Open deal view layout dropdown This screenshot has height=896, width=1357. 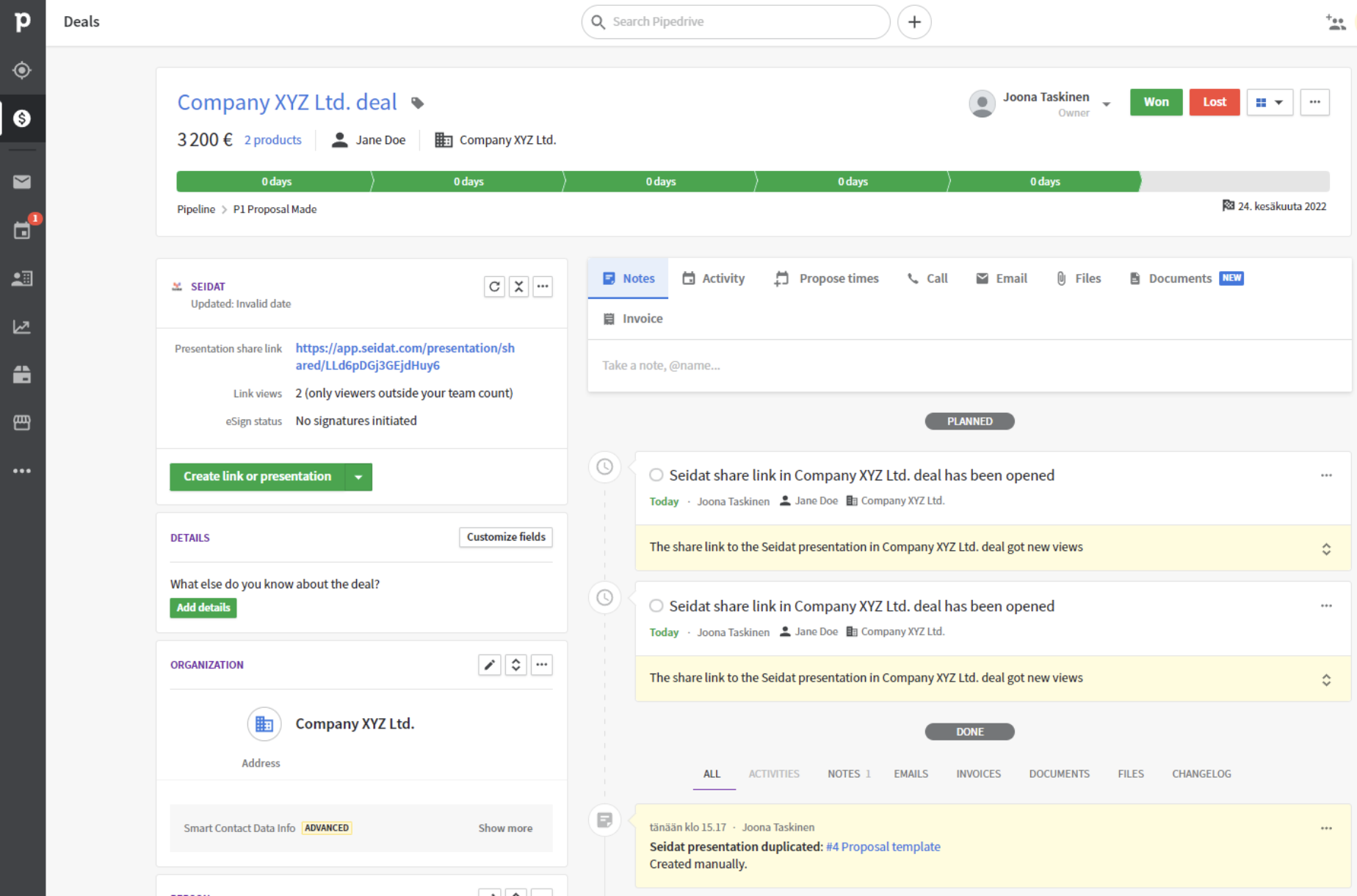pos(1270,102)
